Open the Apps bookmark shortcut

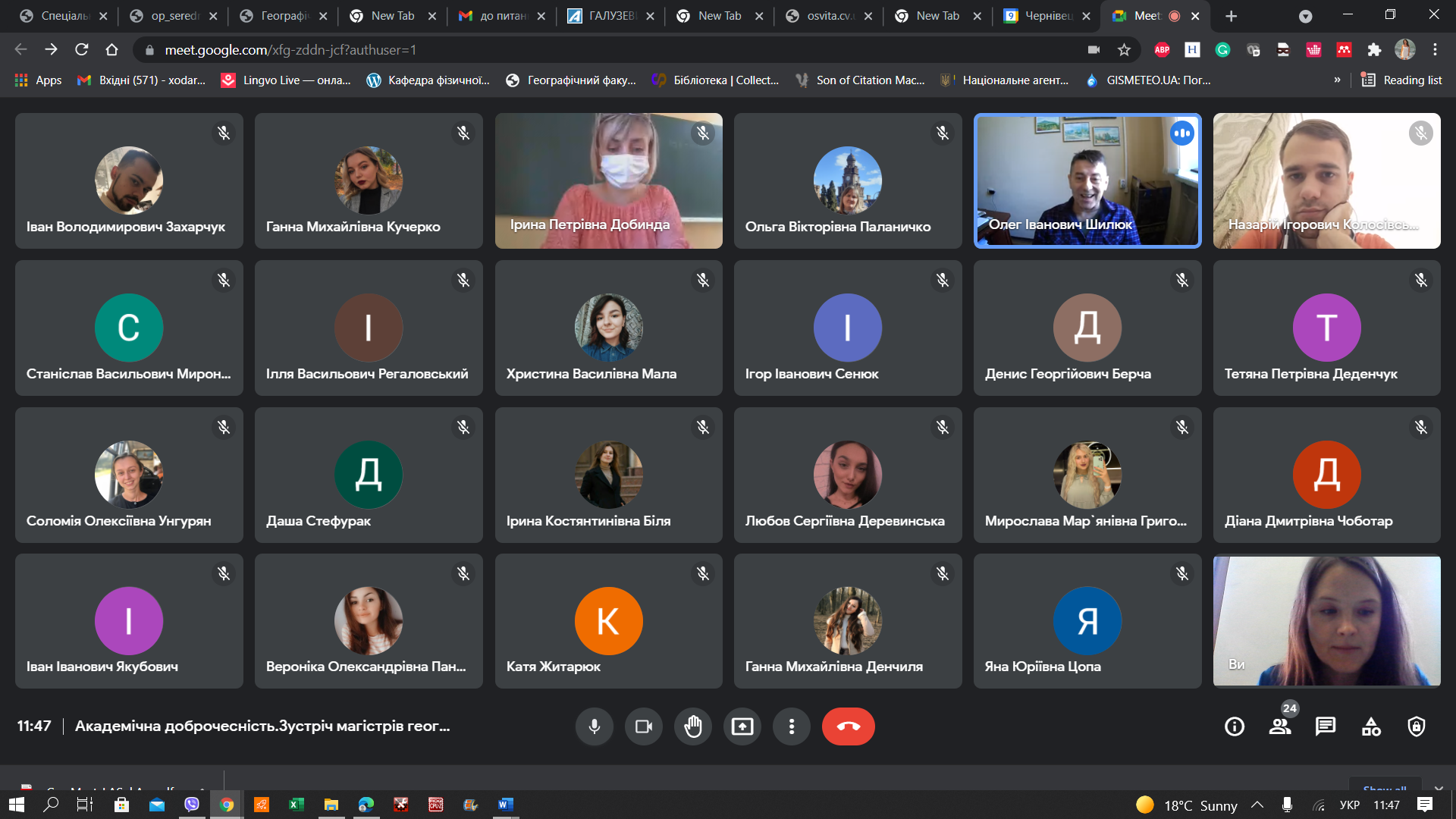[39, 80]
